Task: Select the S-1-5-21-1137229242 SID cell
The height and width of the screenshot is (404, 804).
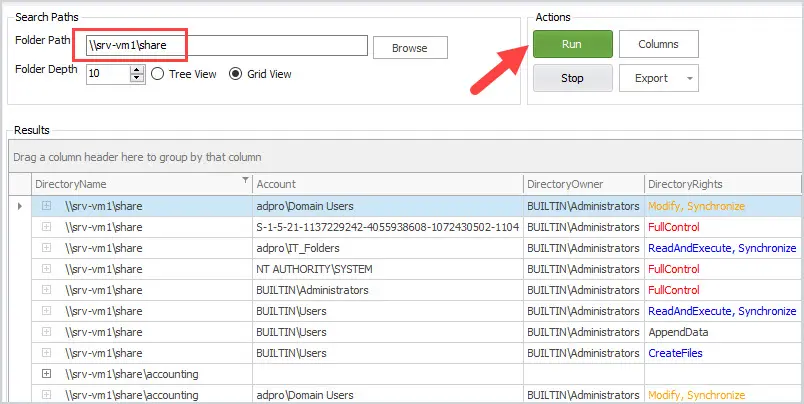Action: [388, 227]
